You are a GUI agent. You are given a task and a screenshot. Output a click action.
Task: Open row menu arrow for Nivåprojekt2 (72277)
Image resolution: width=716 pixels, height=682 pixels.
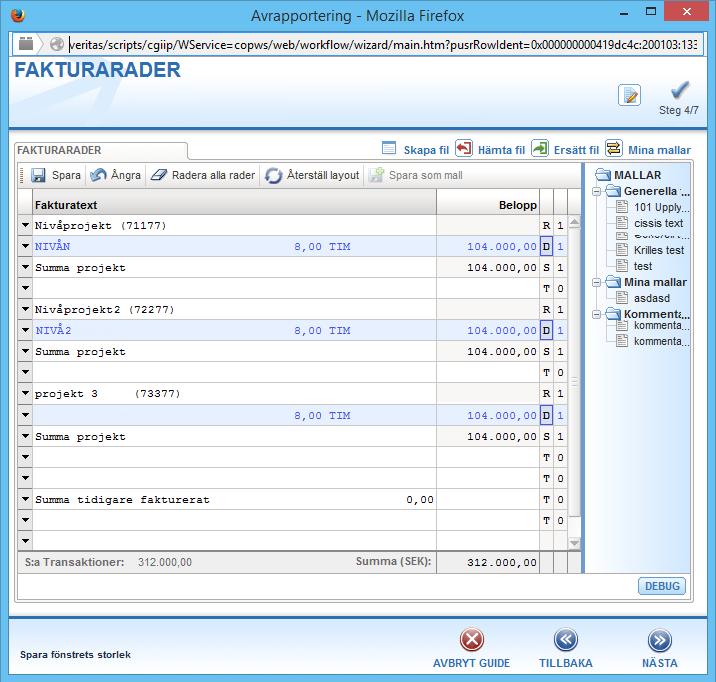(25, 309)
